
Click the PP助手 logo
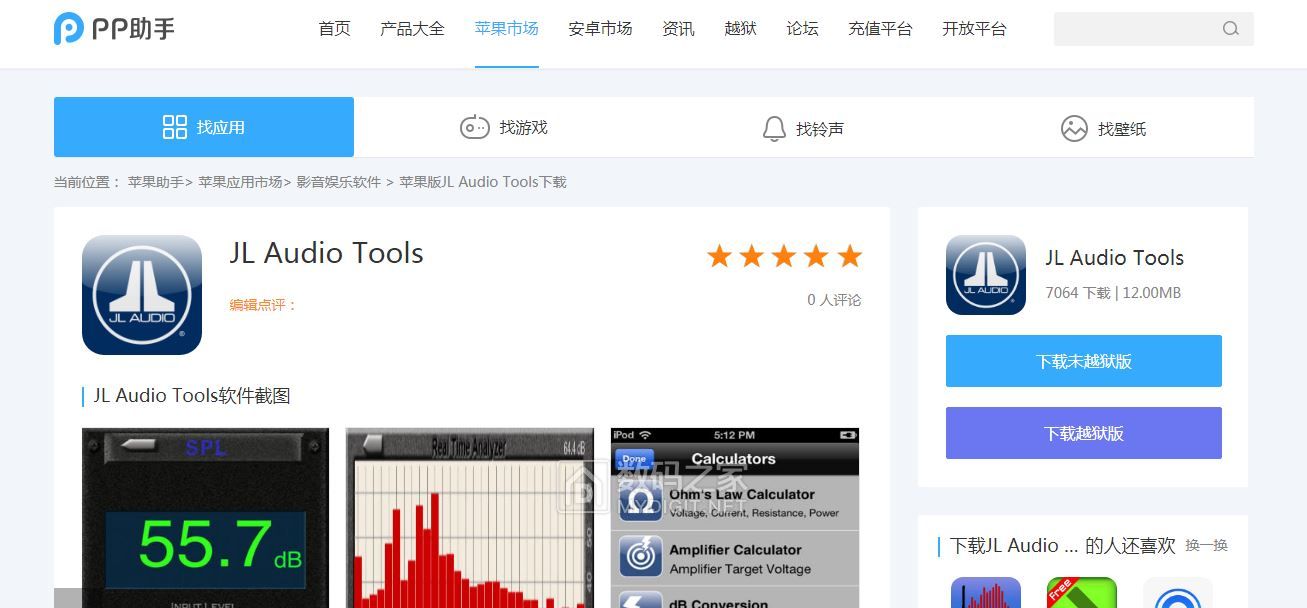coord(114,29)
